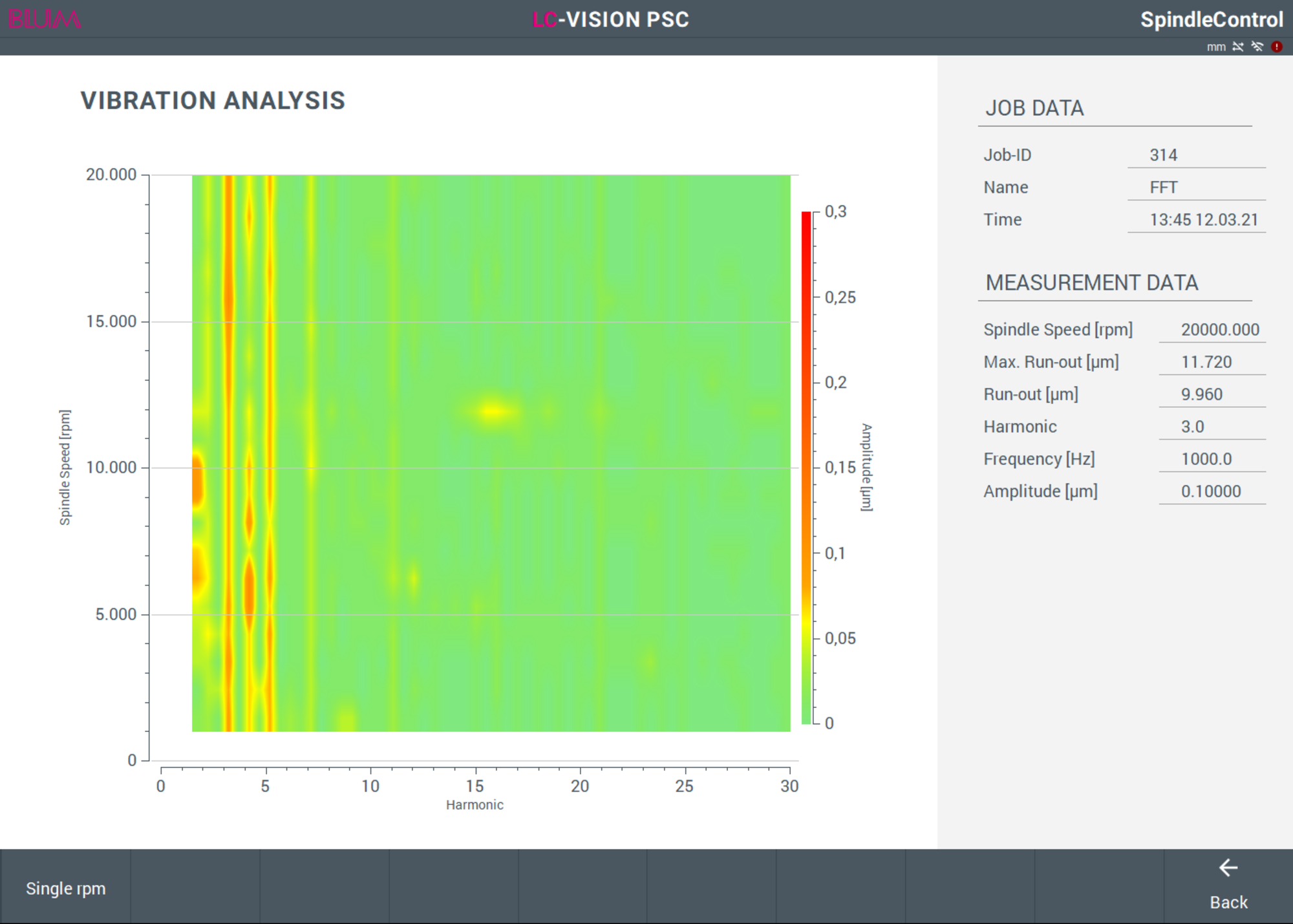Click the Harmonic value field

(1212, 427)
